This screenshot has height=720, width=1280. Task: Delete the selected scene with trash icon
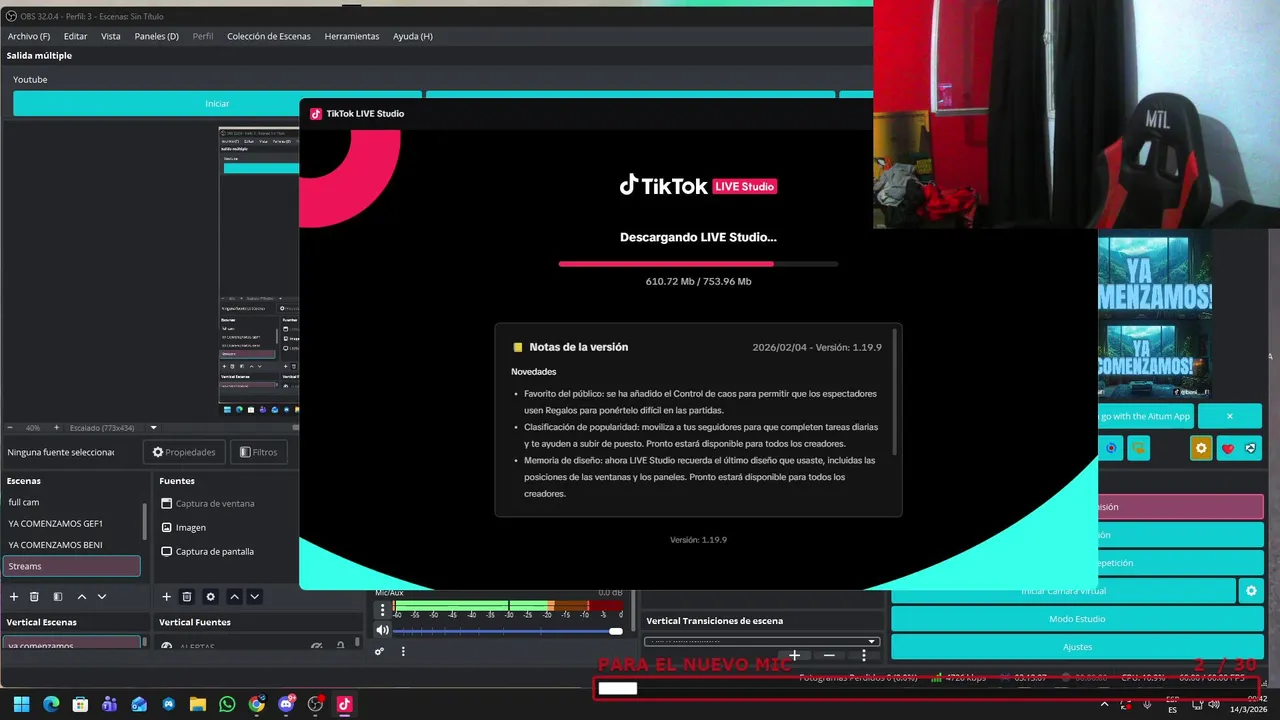pyautogui.click(x=34, y=597)
